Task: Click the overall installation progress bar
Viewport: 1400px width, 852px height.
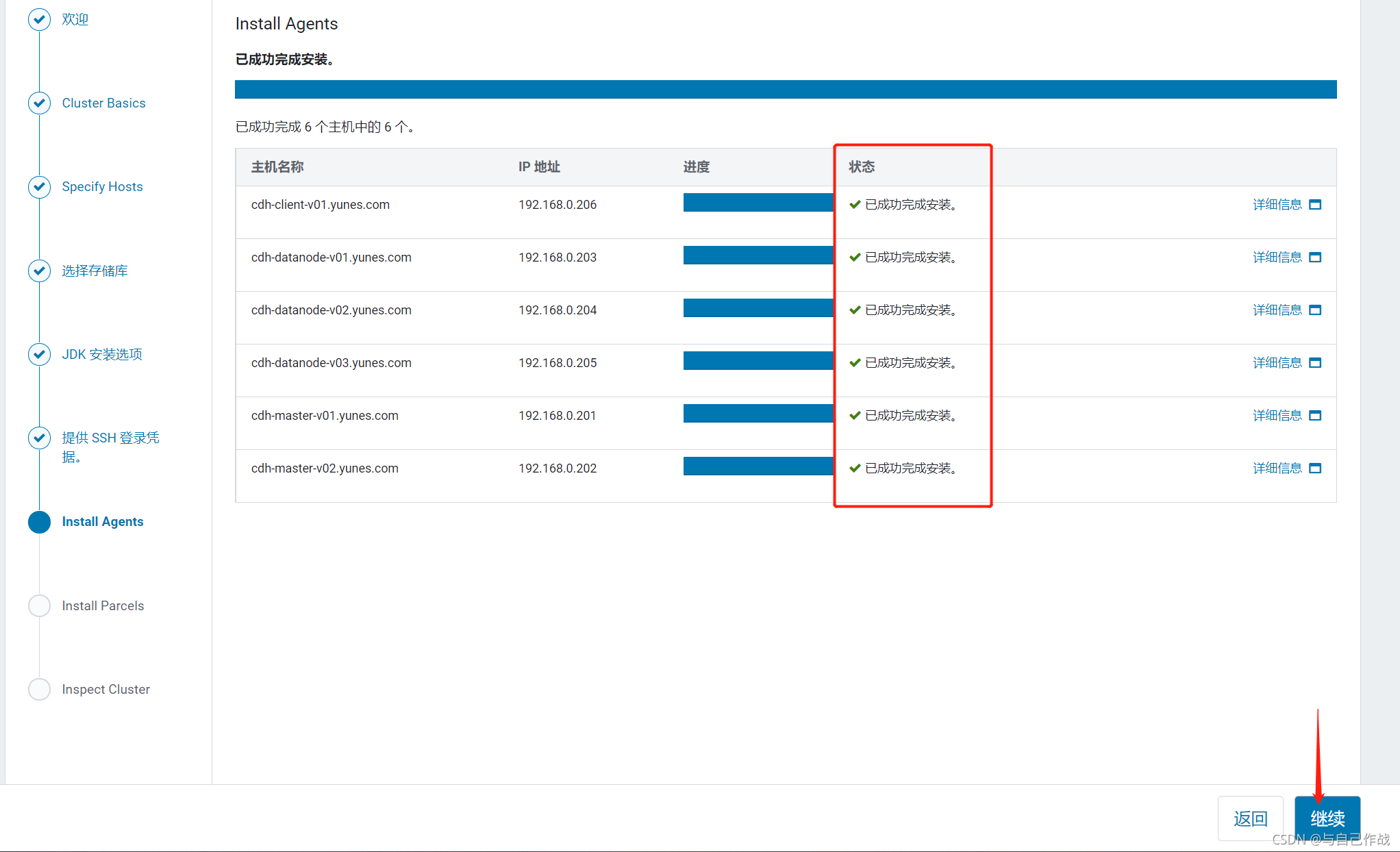Action: point(785,90)
